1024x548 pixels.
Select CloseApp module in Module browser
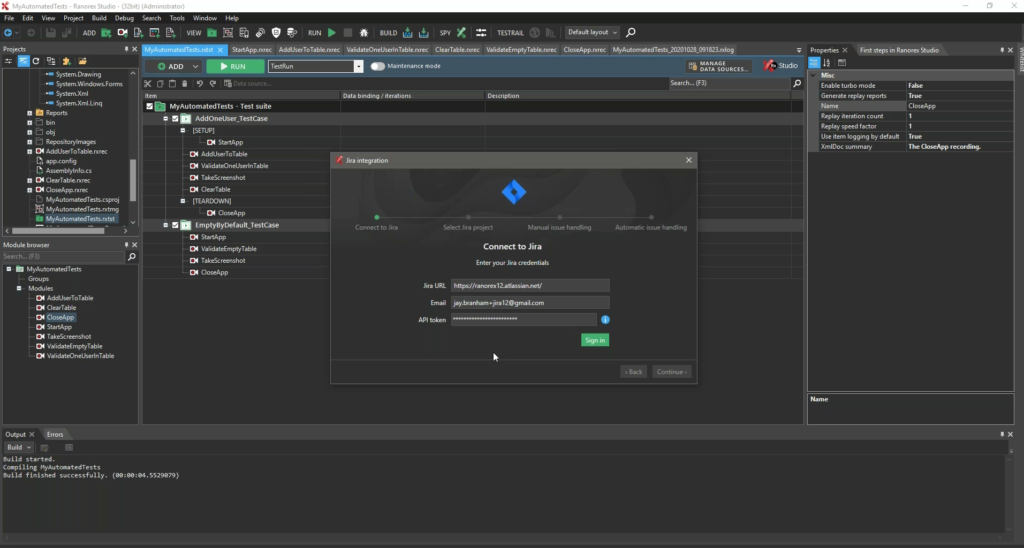click(61, 317)
